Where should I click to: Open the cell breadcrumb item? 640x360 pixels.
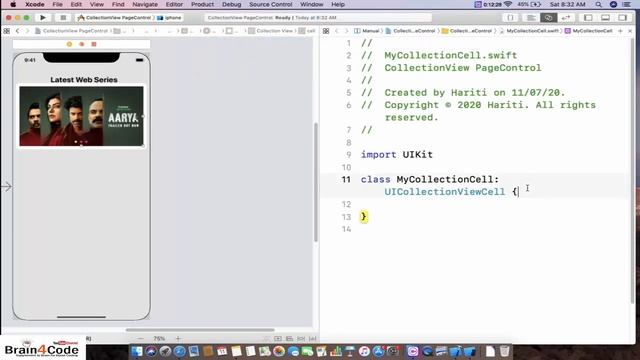pyautogui.click(x=307, y=31)
